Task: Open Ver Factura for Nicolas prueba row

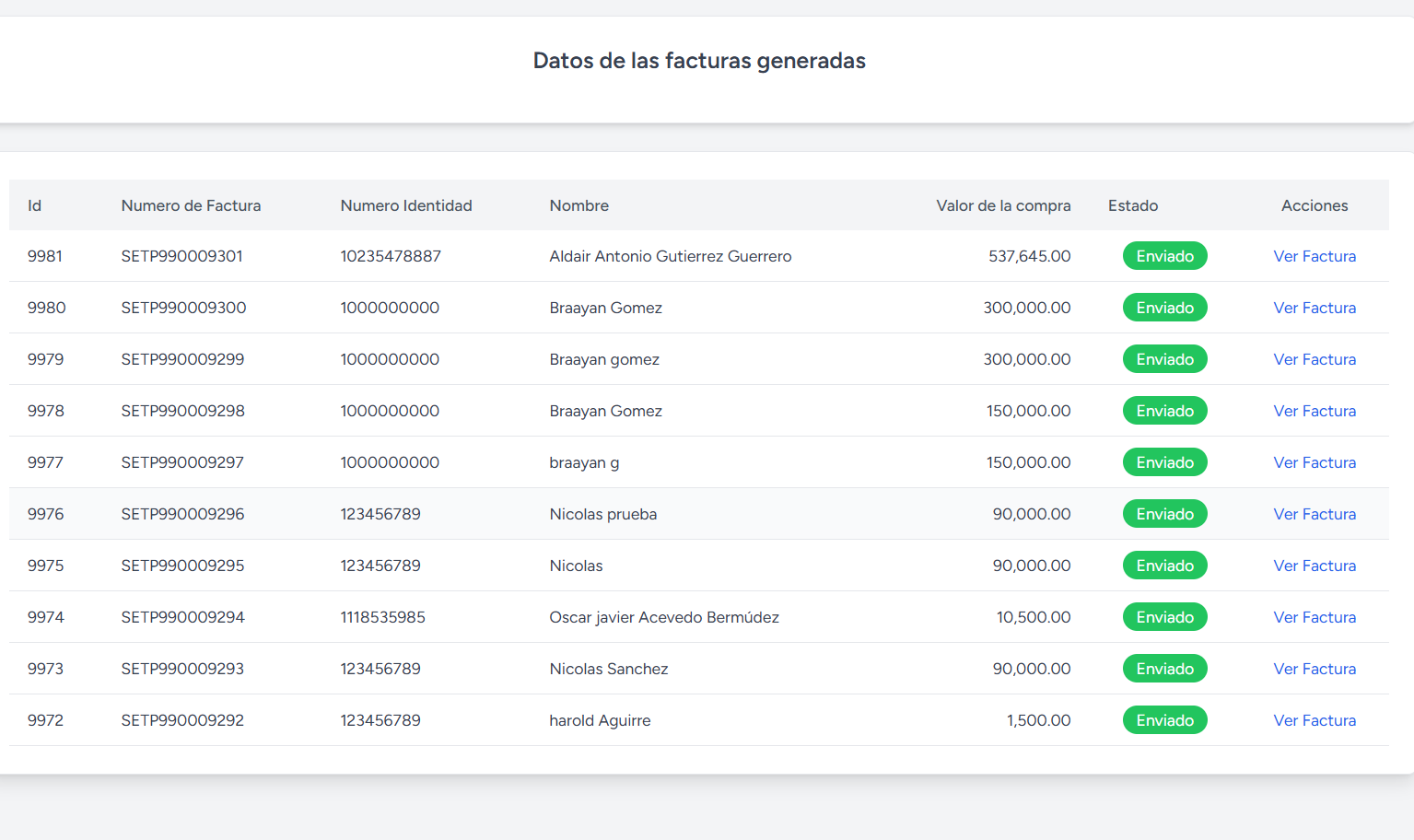Action: click(1315, 514)
